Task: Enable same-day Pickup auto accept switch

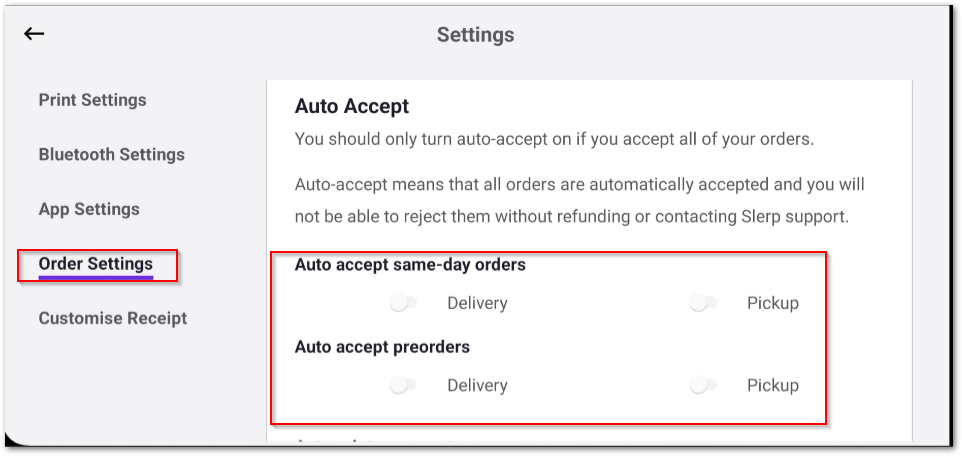Action: coord(704,303)
